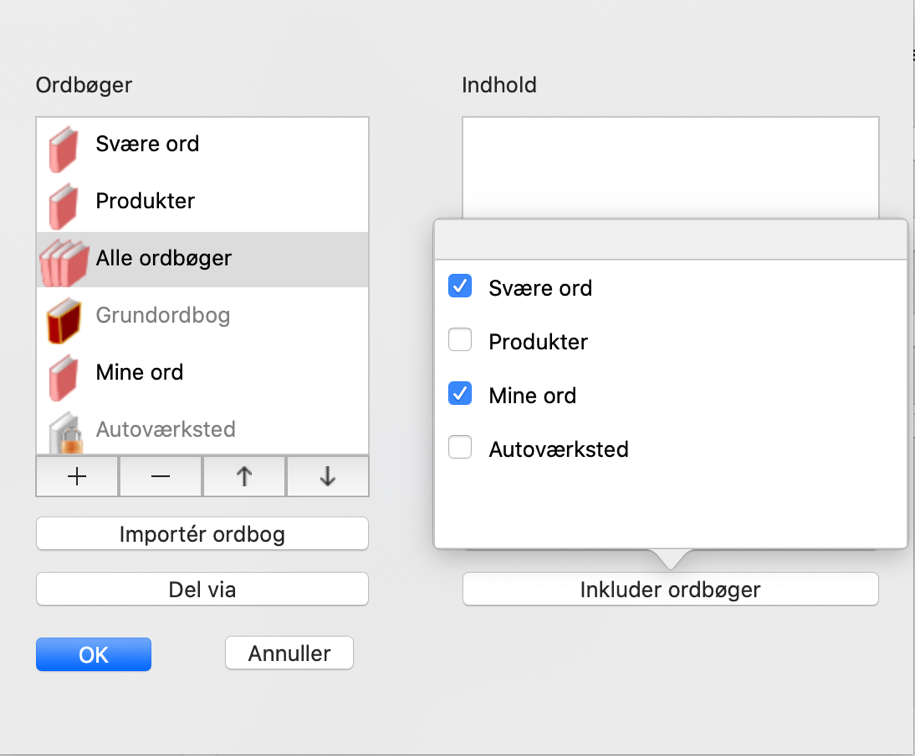
Task: Move dictionary down with down arrow
Action: (x=327, y=477)
